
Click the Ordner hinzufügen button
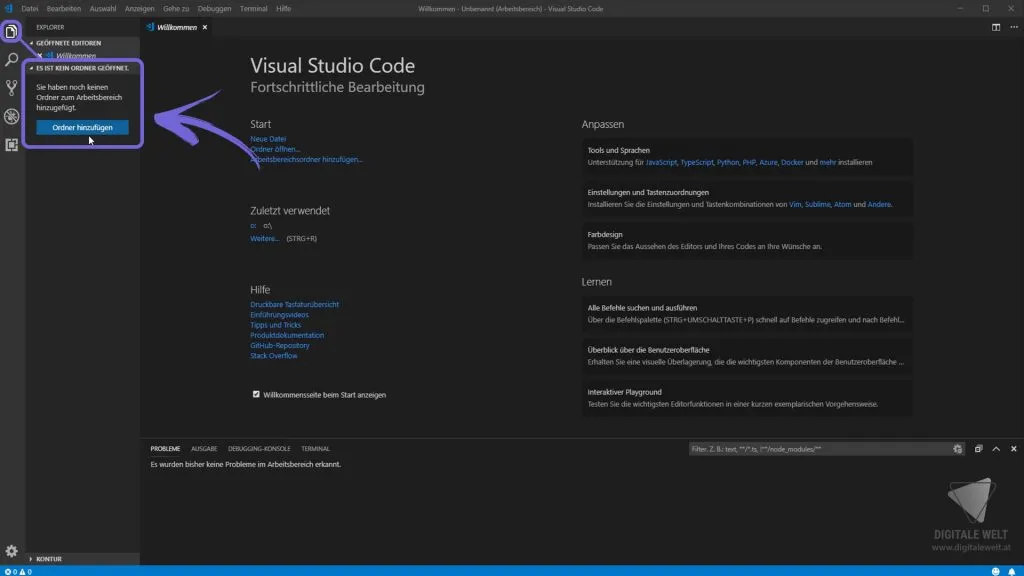click(82, 127)
